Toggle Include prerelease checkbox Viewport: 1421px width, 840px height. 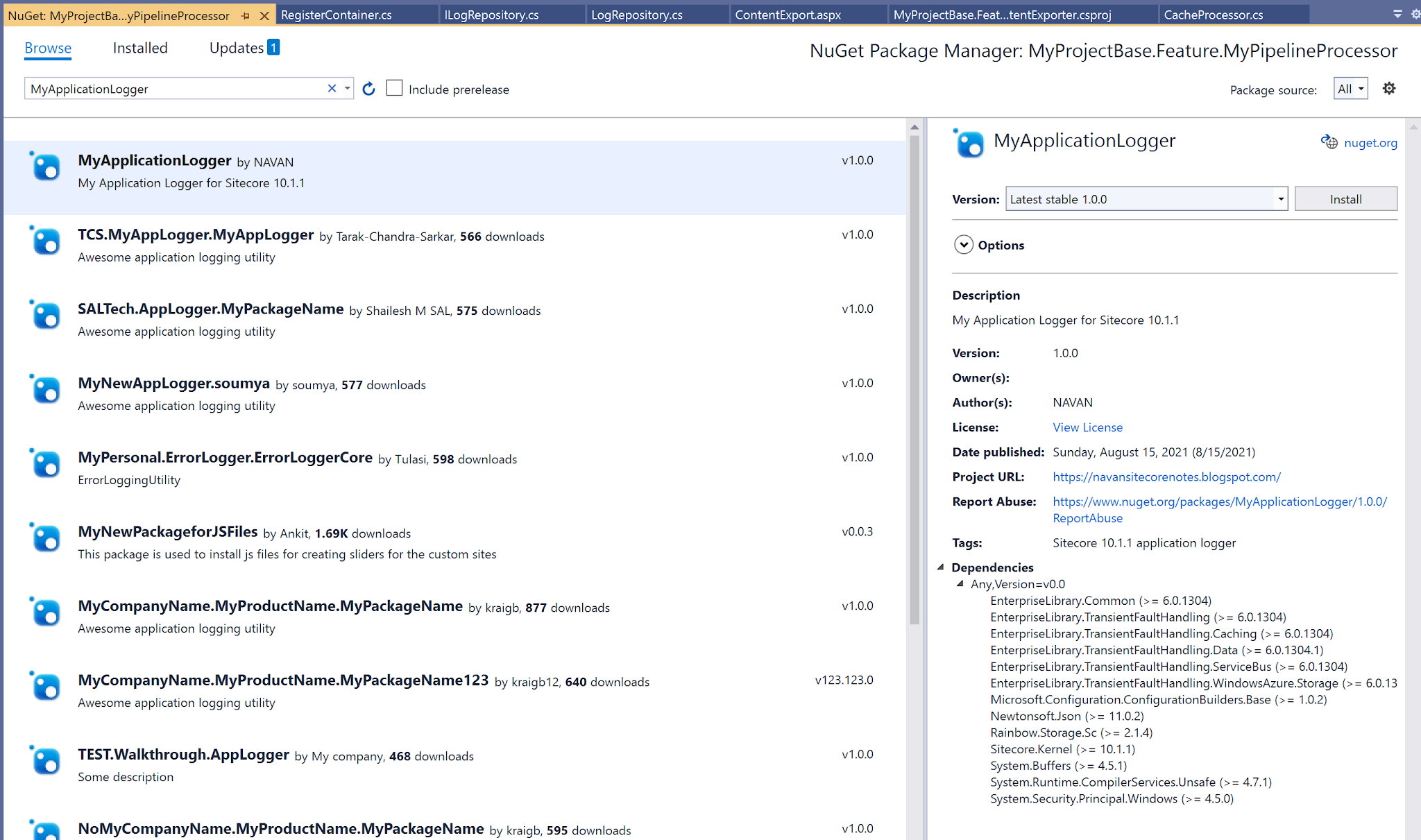pos(394,88)
